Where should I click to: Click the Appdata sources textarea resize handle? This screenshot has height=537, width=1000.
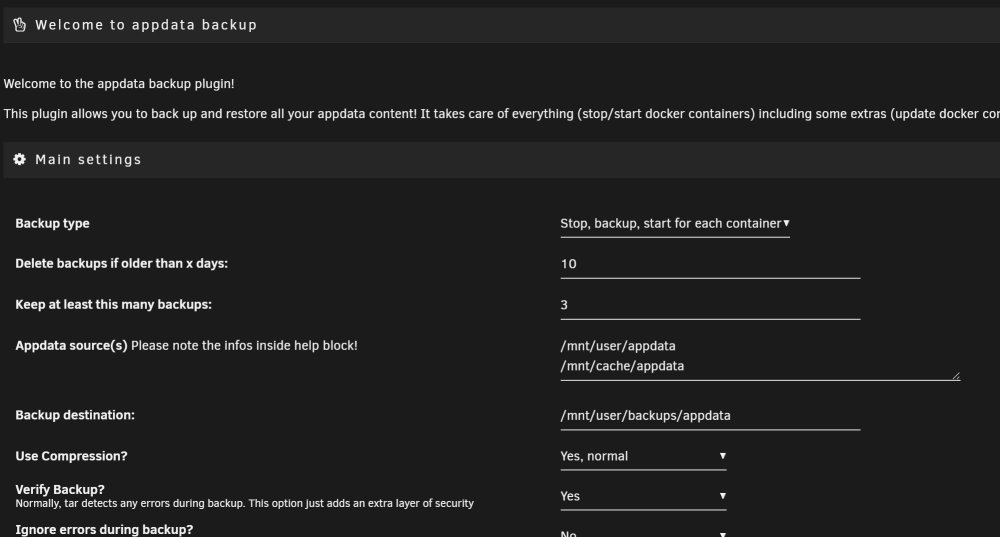click(x=955, y=376)
